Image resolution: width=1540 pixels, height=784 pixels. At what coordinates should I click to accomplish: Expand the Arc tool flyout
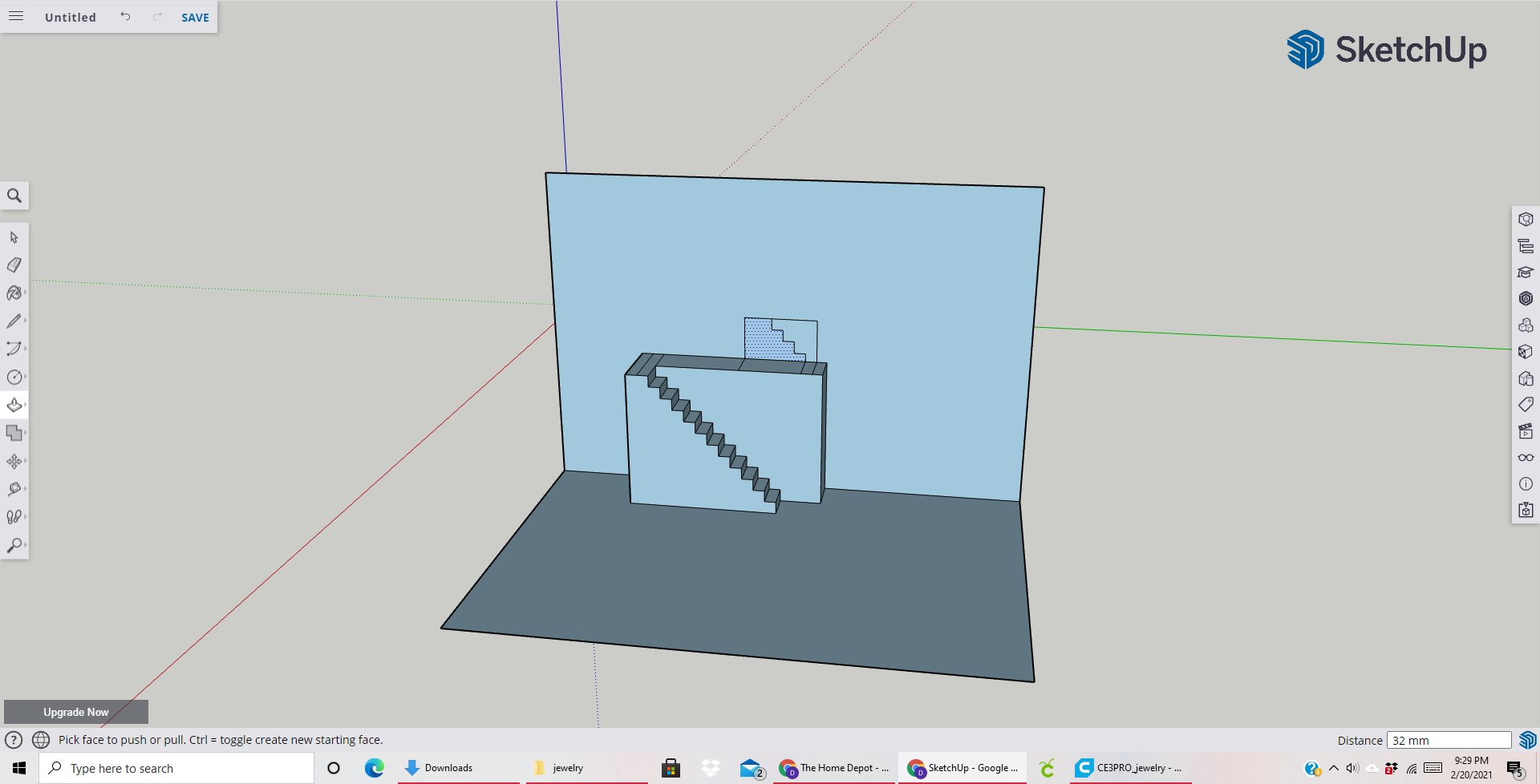tap(24, 348)
